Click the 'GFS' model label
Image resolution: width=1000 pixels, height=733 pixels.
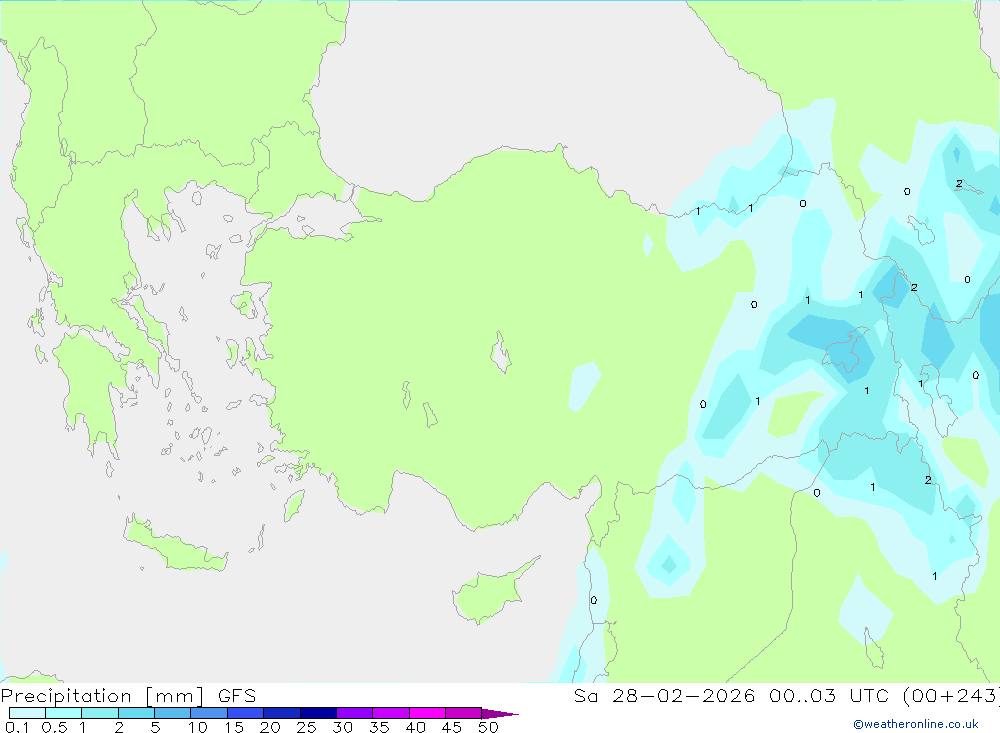coord(237,696)
